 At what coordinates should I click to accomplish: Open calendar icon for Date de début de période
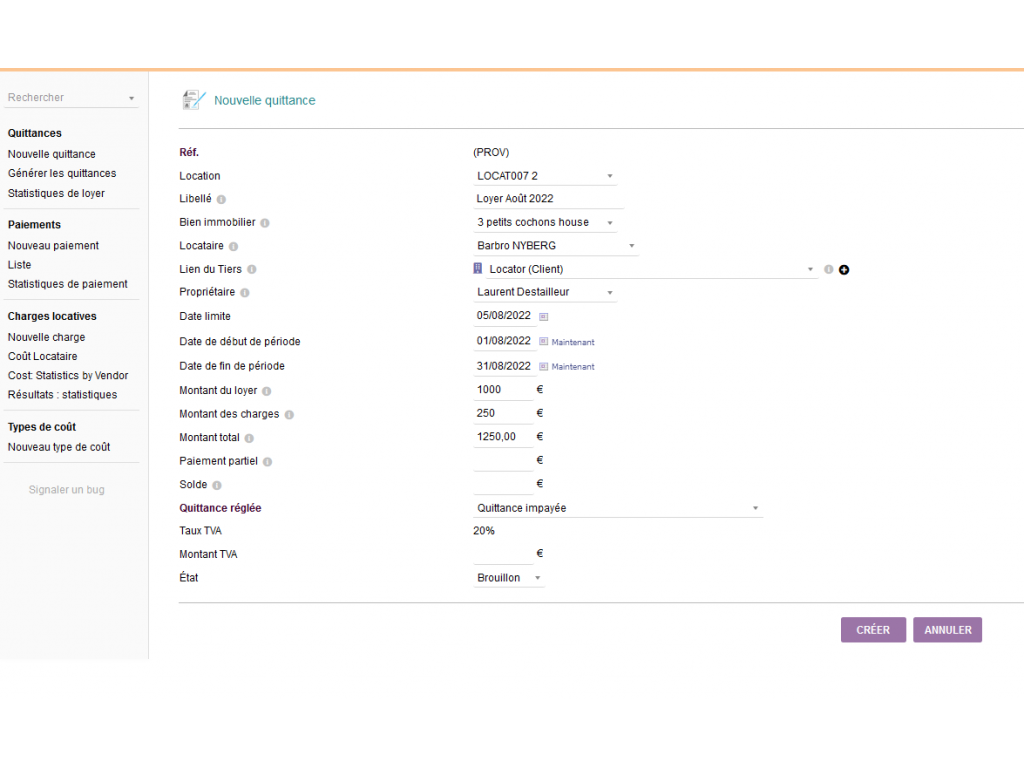(x=544, y=341)
